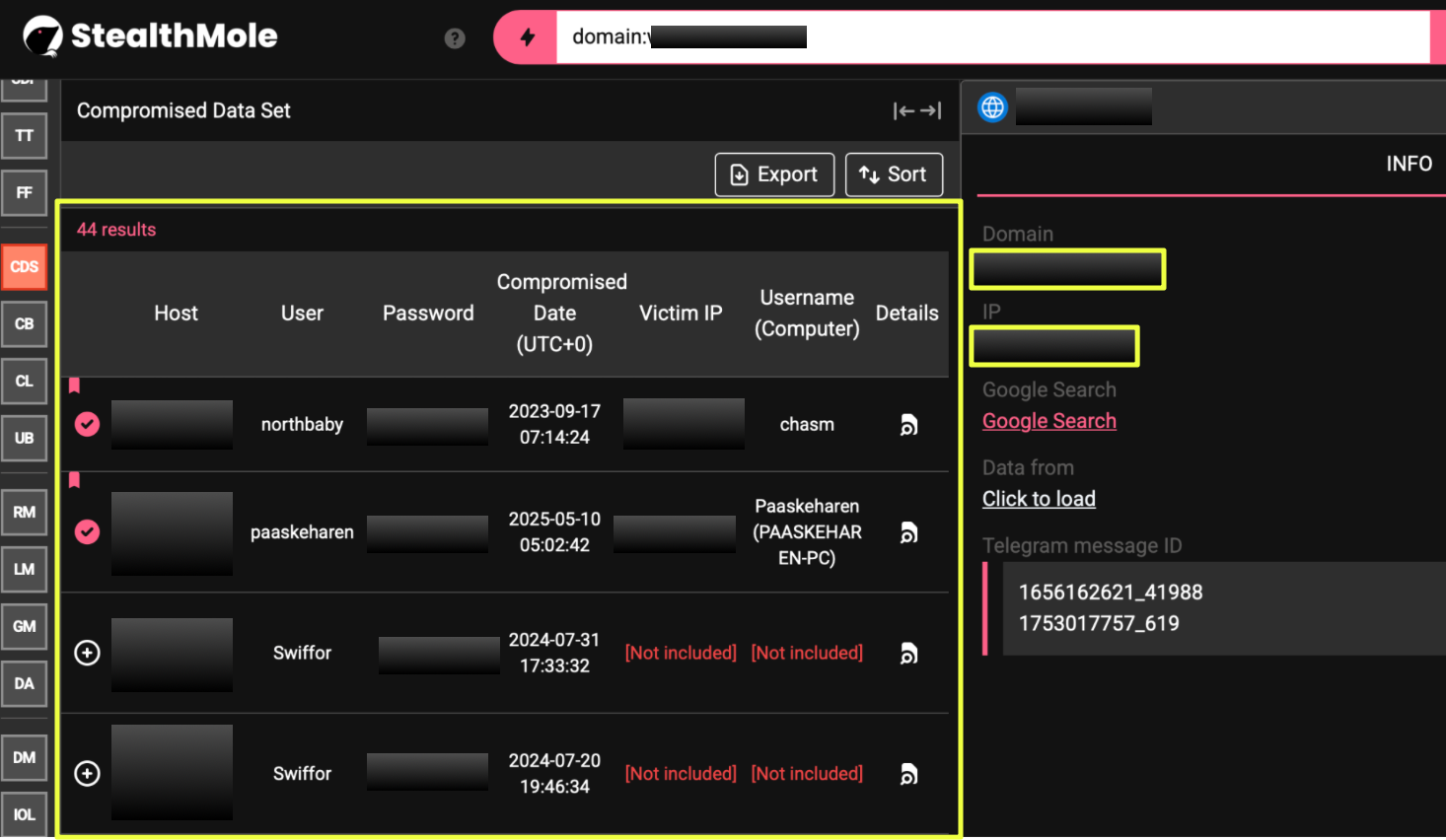The height and width of the screenshot is (840, 1446).
Task: Click the Export button
Action: [774, 175]
